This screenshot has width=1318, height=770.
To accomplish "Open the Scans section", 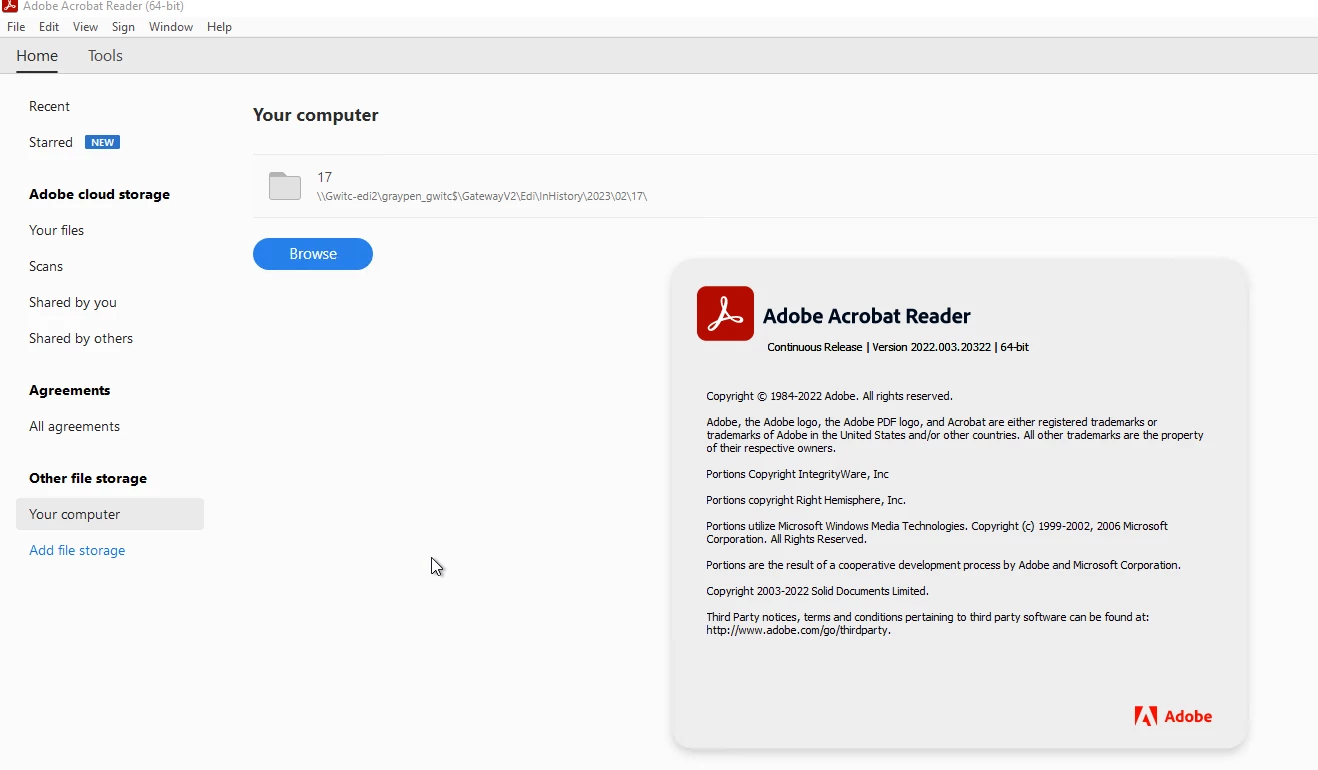I will (46, 266).
